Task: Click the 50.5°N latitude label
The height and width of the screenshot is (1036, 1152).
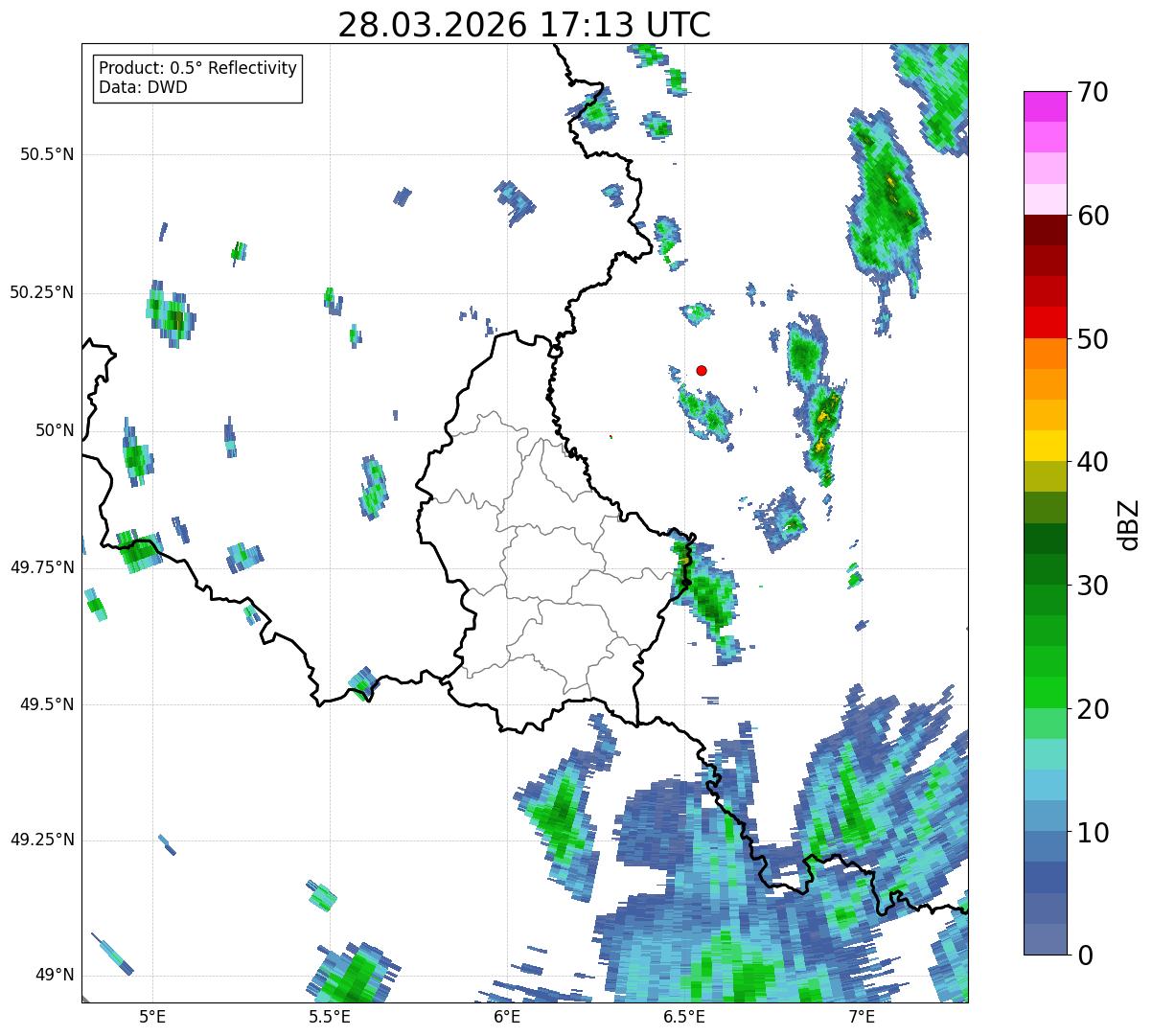Action: pos(48,154)
